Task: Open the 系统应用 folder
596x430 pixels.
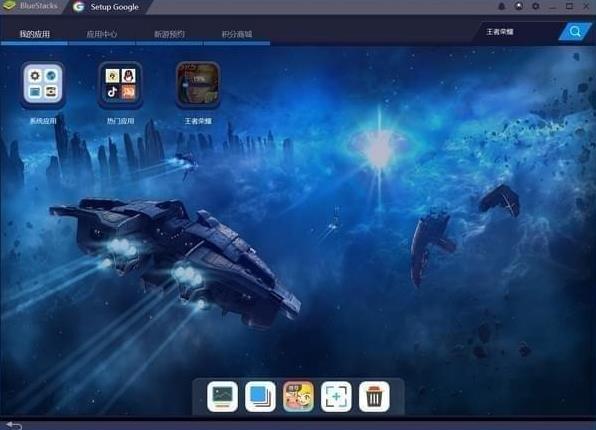Action: pos(43,84)
